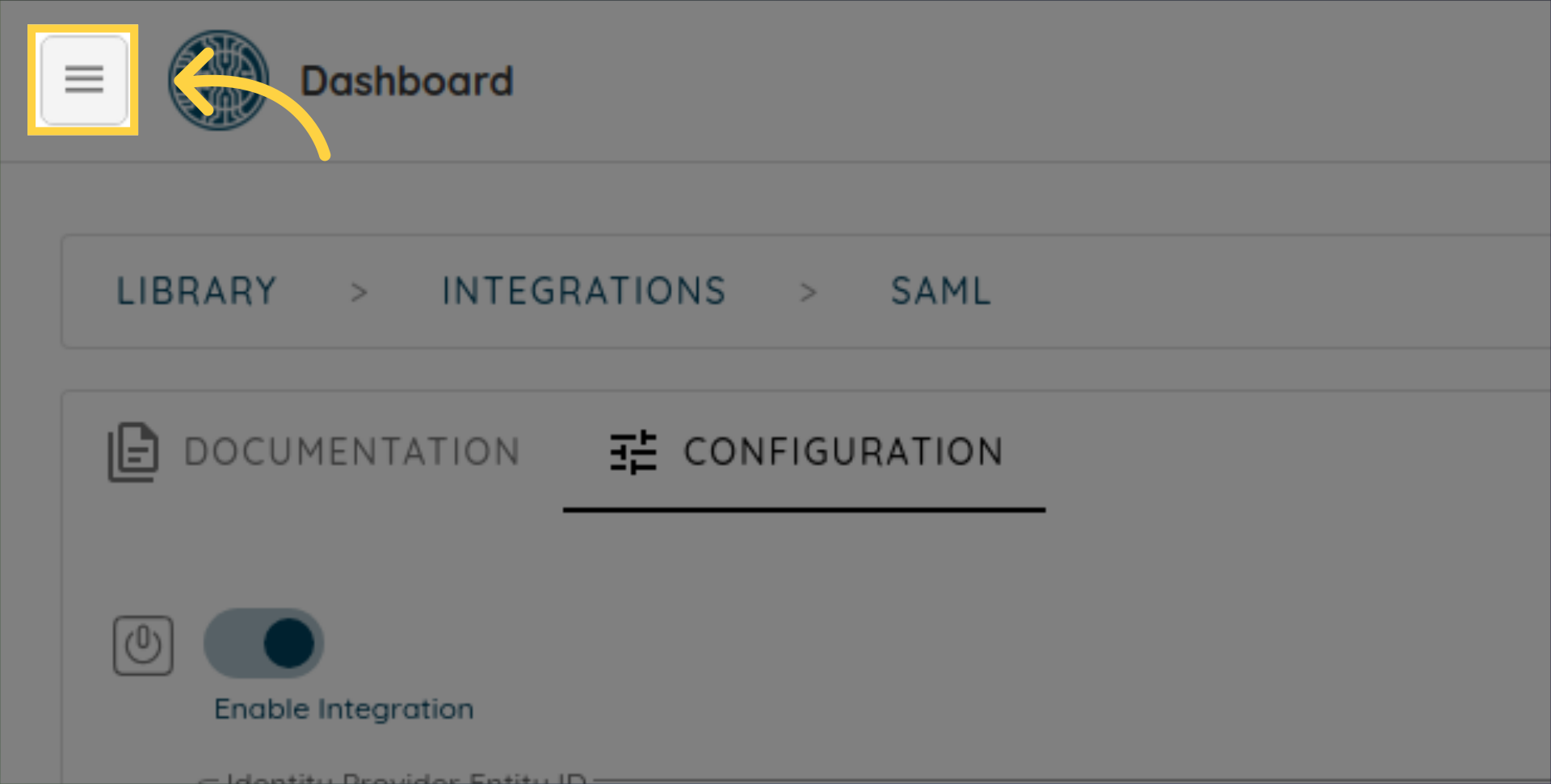This screenshot has height=784, width=1551.
Task: Toggle the Enable Integration switch
Action: coord(263,644)
